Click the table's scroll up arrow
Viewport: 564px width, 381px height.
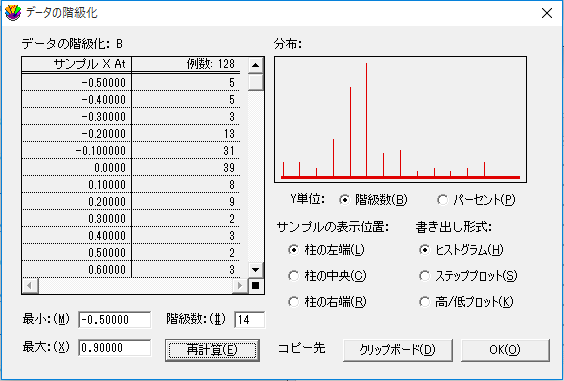pyautogui.click(x=255, y=65)
